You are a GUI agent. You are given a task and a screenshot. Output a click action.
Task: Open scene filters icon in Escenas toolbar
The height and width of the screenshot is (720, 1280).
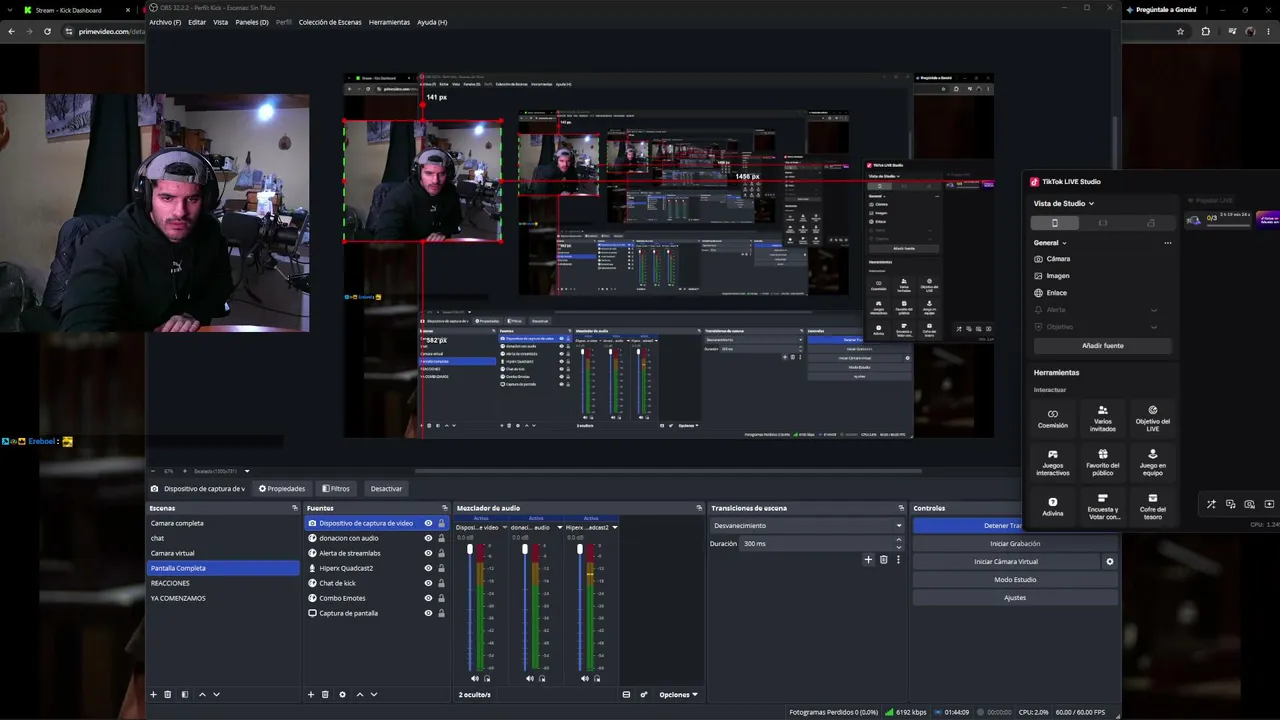184,694
